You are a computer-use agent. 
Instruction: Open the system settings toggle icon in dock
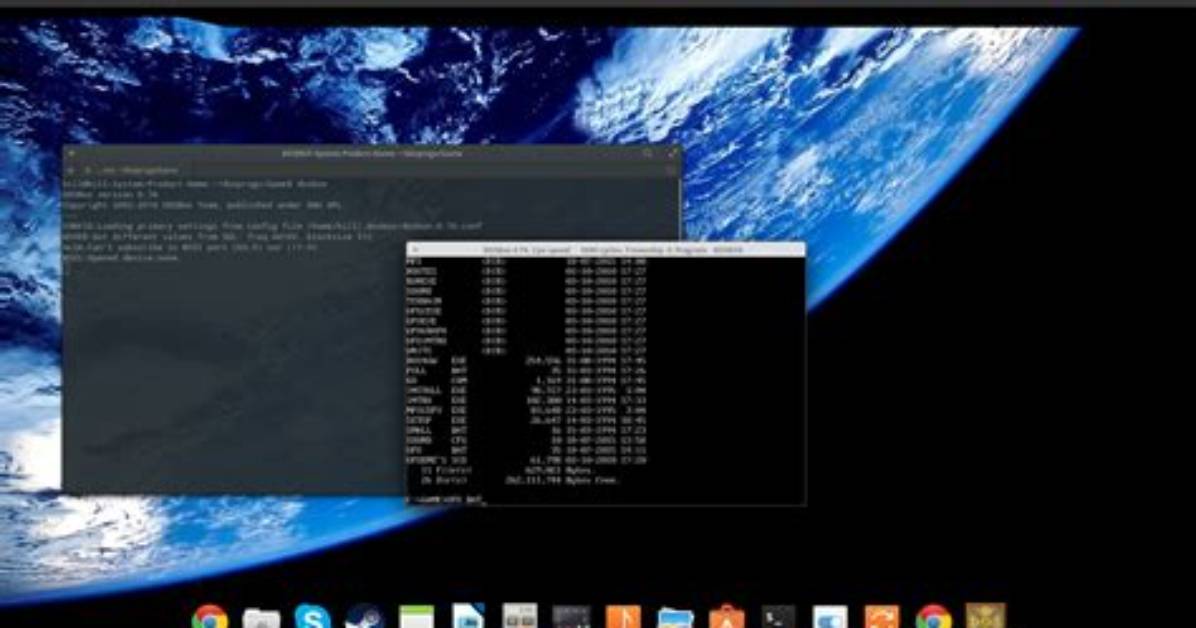coord(830,617)
